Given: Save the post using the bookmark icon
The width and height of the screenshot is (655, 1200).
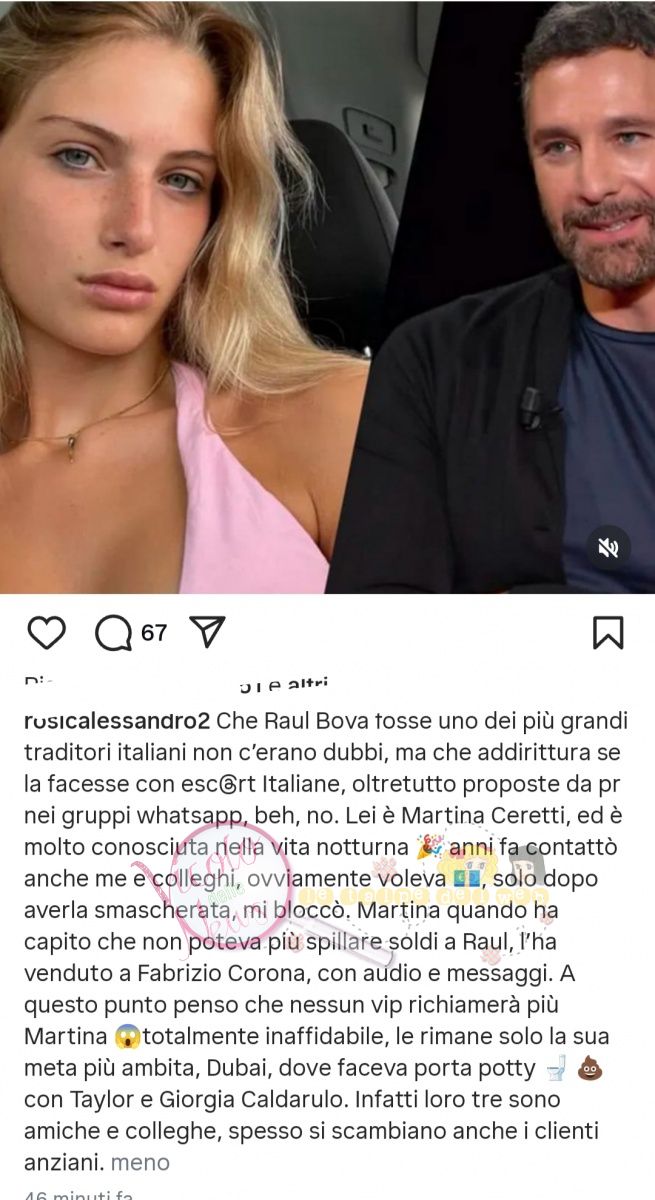Looking at the screenshot, I should coord(608,633).
